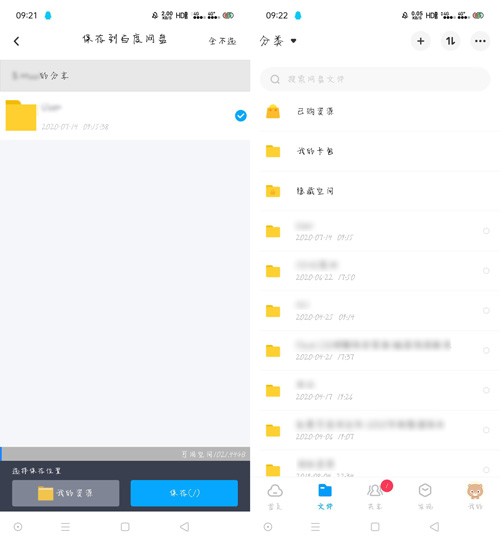Click the date text 2020-06-22 17:50
The height and width of the screenshot is (542, 500).
point(325,277)
